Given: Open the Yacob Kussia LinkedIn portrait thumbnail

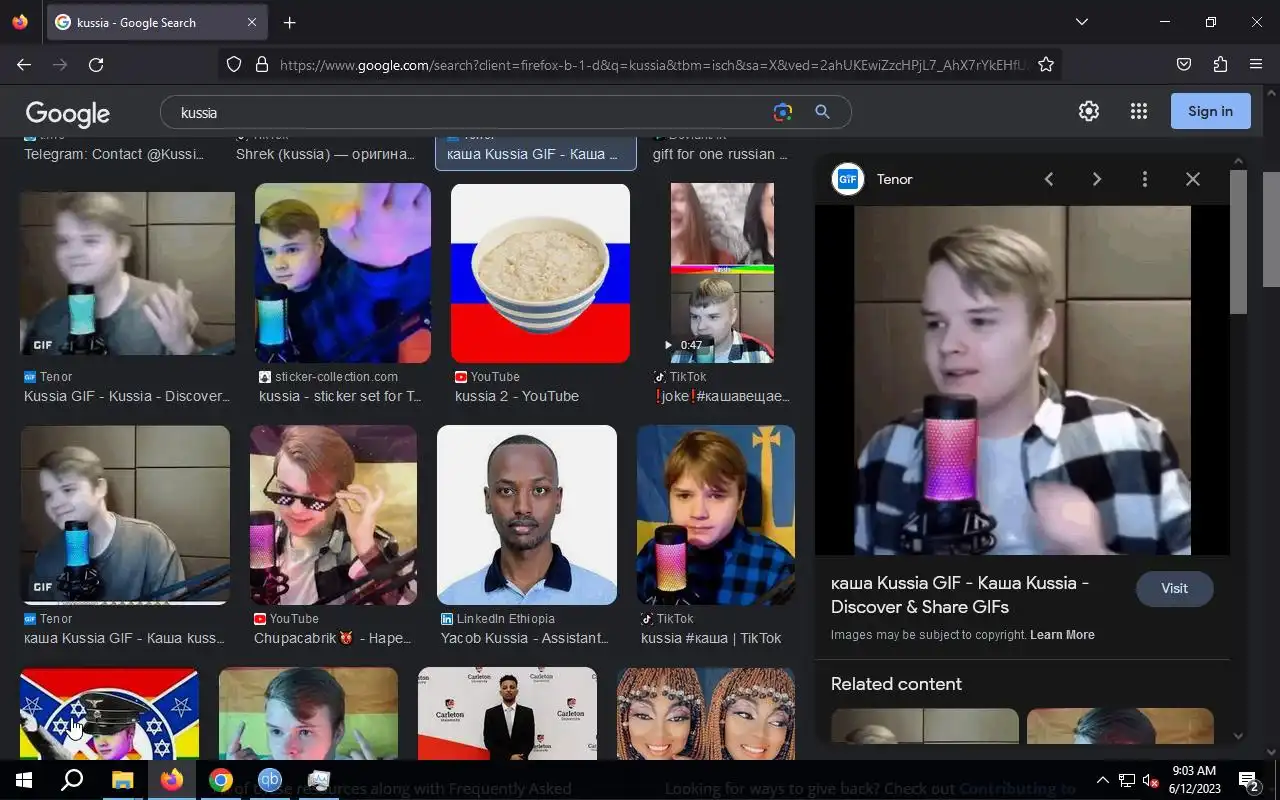Looking at the screenshot, I should point(527,515).
